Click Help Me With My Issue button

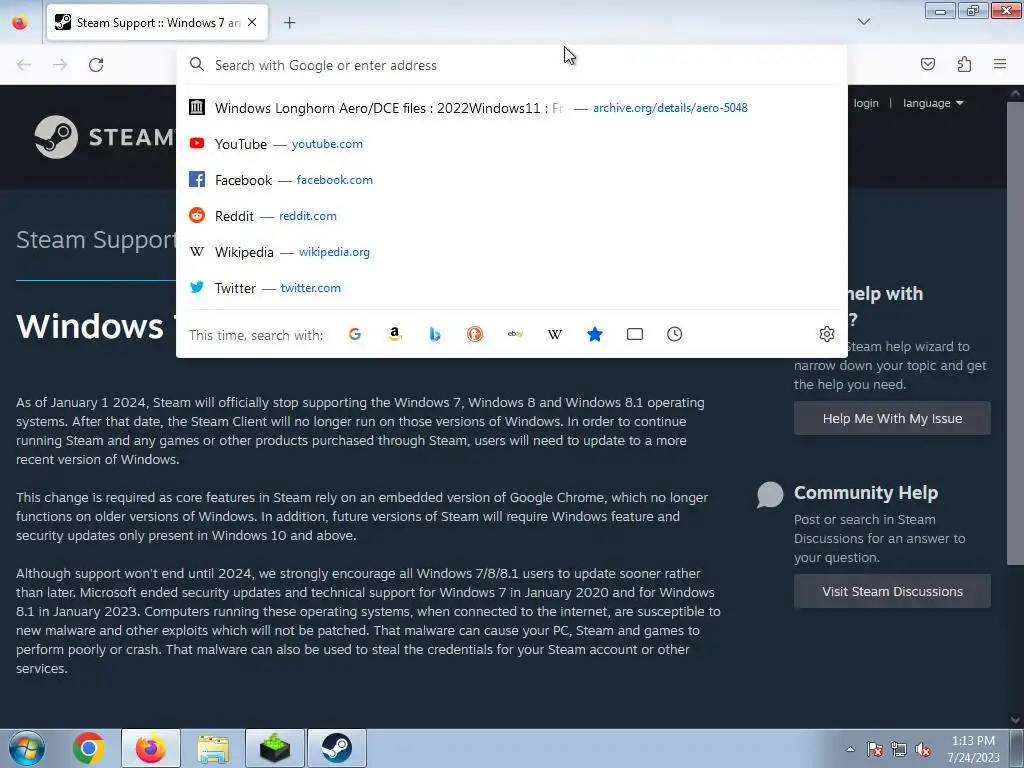892,419
